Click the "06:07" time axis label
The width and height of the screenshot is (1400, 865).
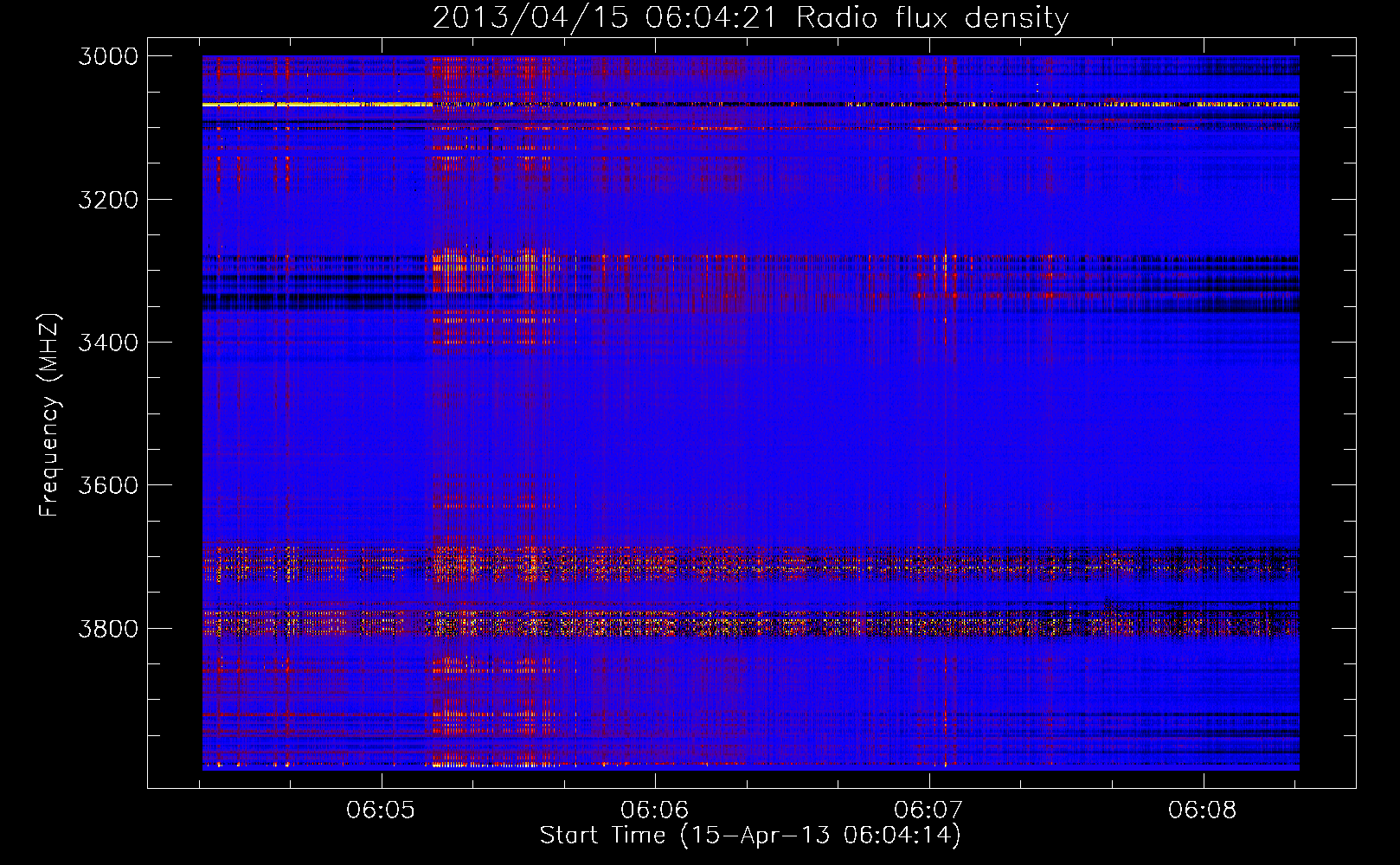(928, 811)
